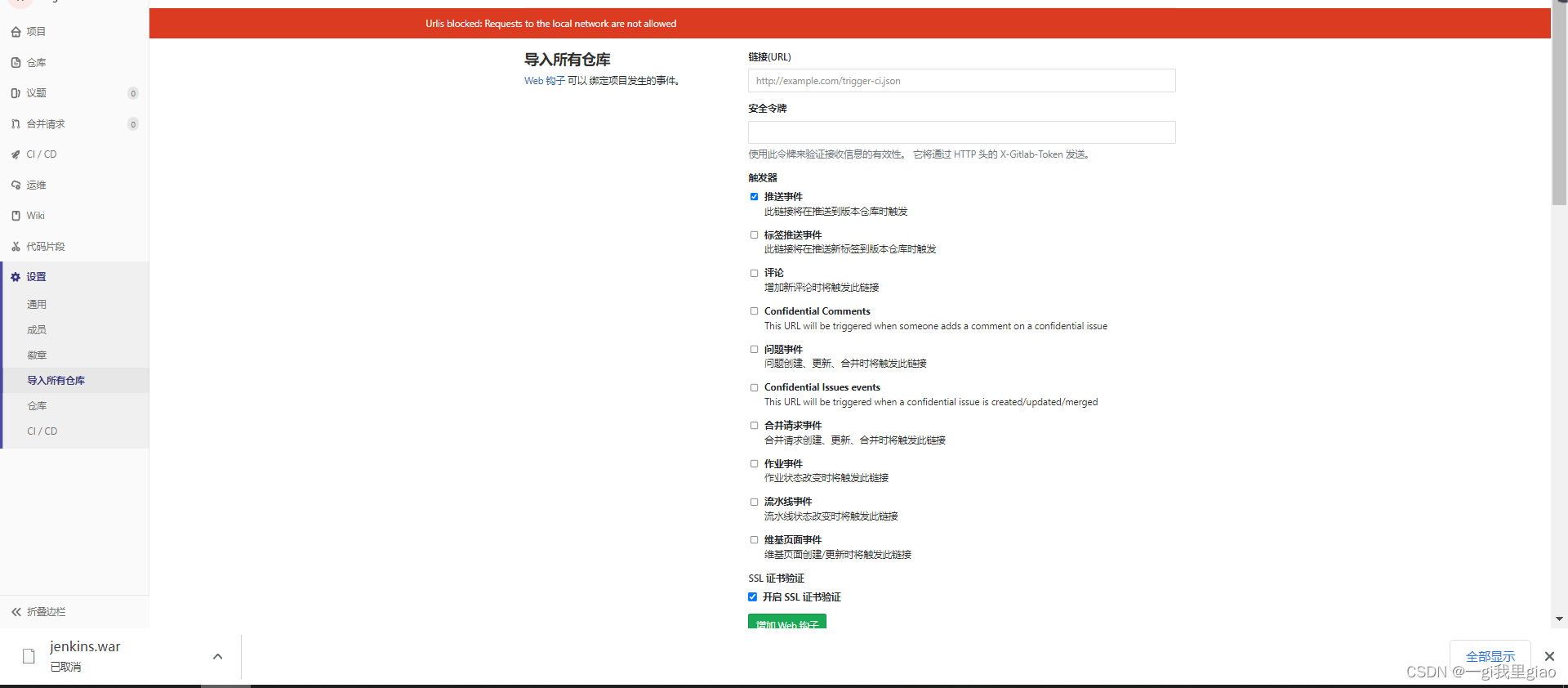Click the Wiki book icon
This screenshot has width=1568, height=688.
pos(16,216)
